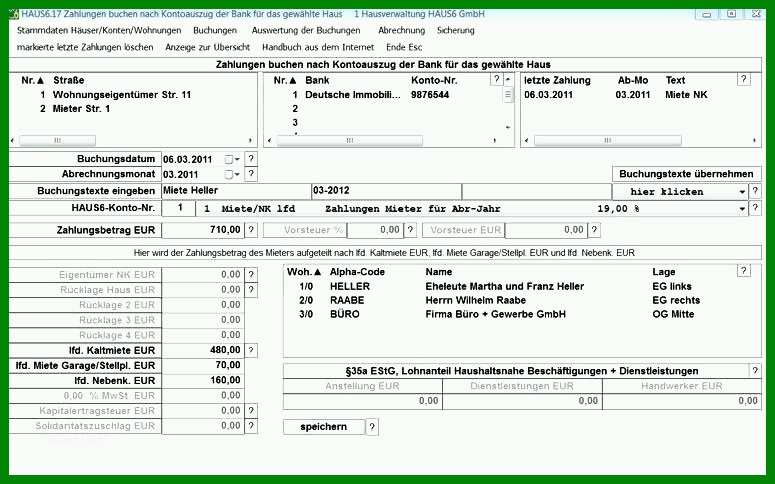
Task: Select the 06.03.2011 Miete NK payment row
Action: [615, 94]
